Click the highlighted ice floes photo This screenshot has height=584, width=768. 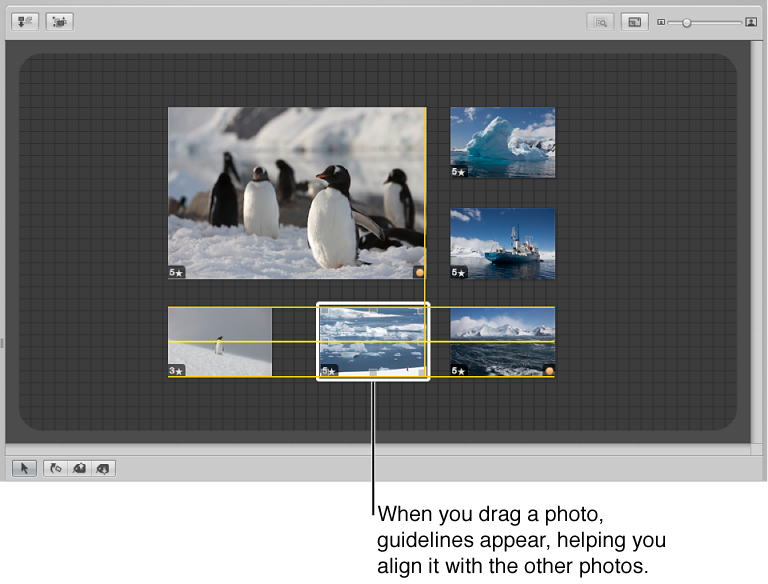373,342
